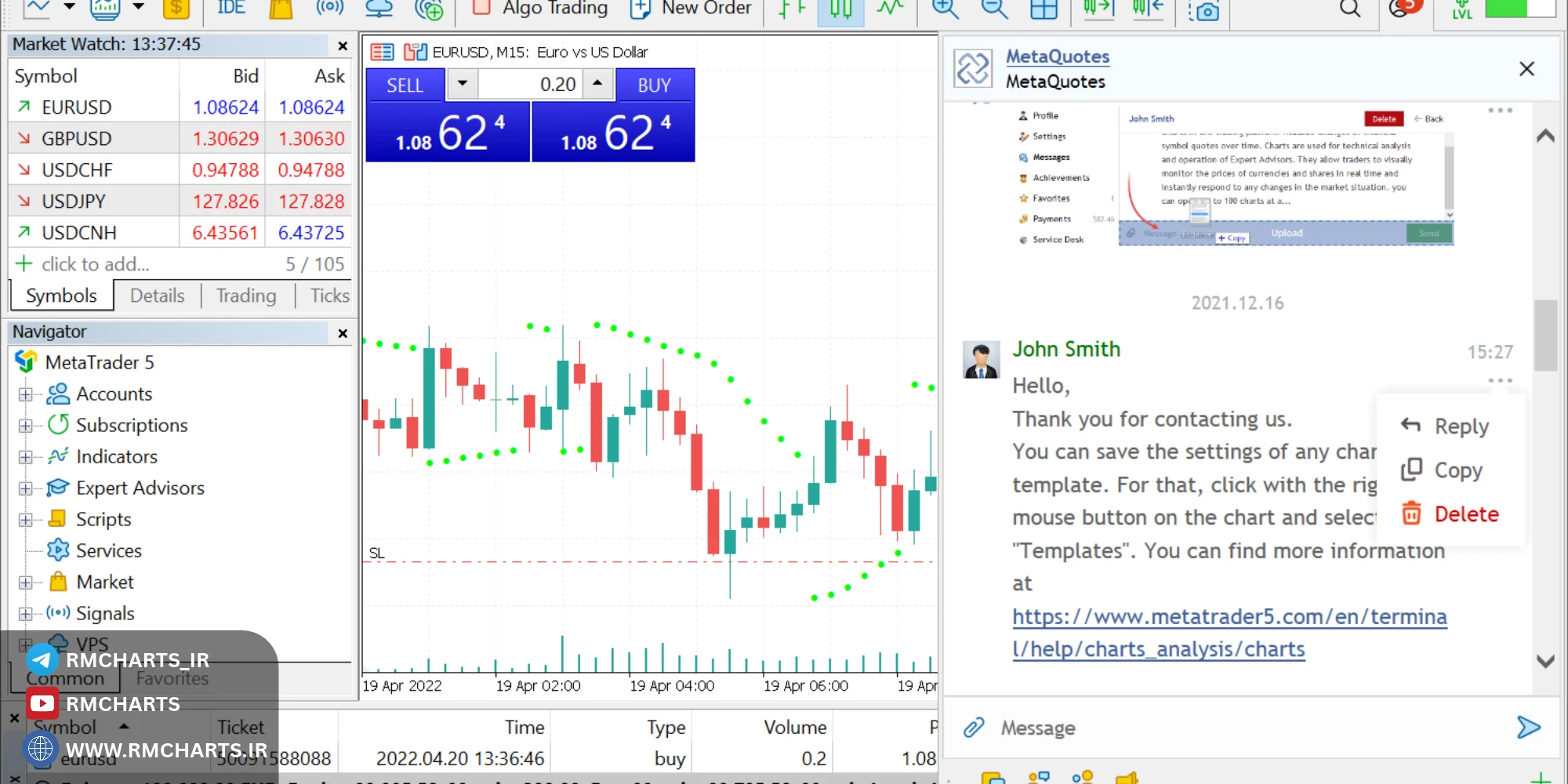Click the BUY button on the one-click panel
The width and height of the screenshot is (1568, 784).
pyautogui.click(x=655, y=85)
